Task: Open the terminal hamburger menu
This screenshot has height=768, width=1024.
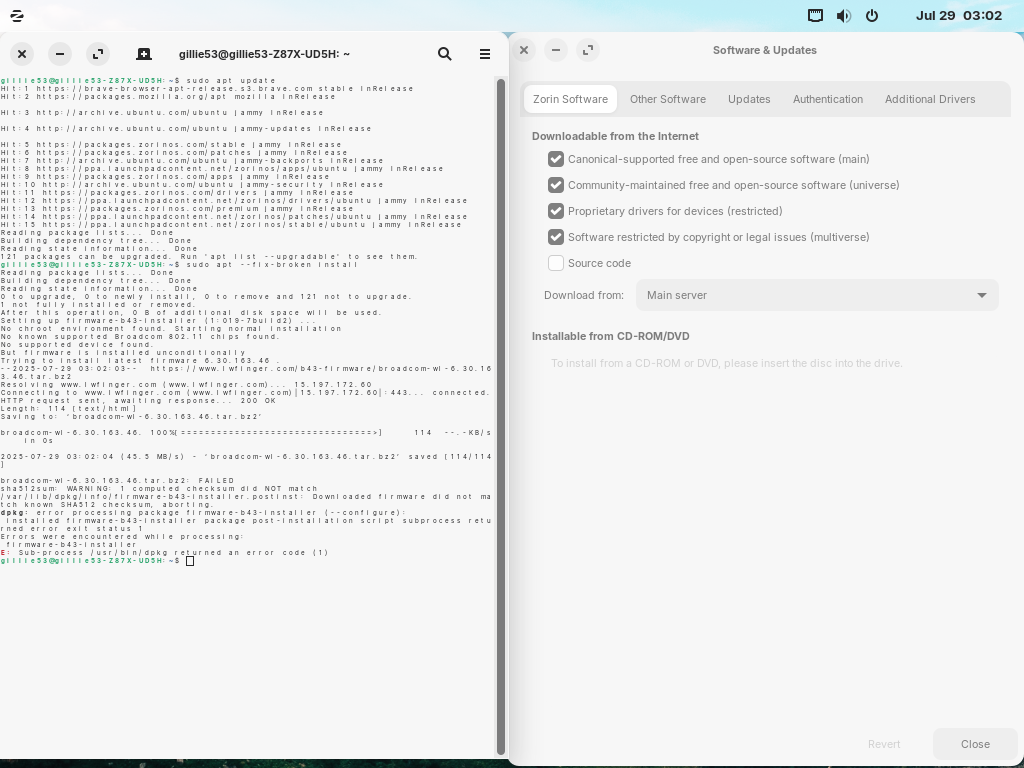Action: click(485, 54)
